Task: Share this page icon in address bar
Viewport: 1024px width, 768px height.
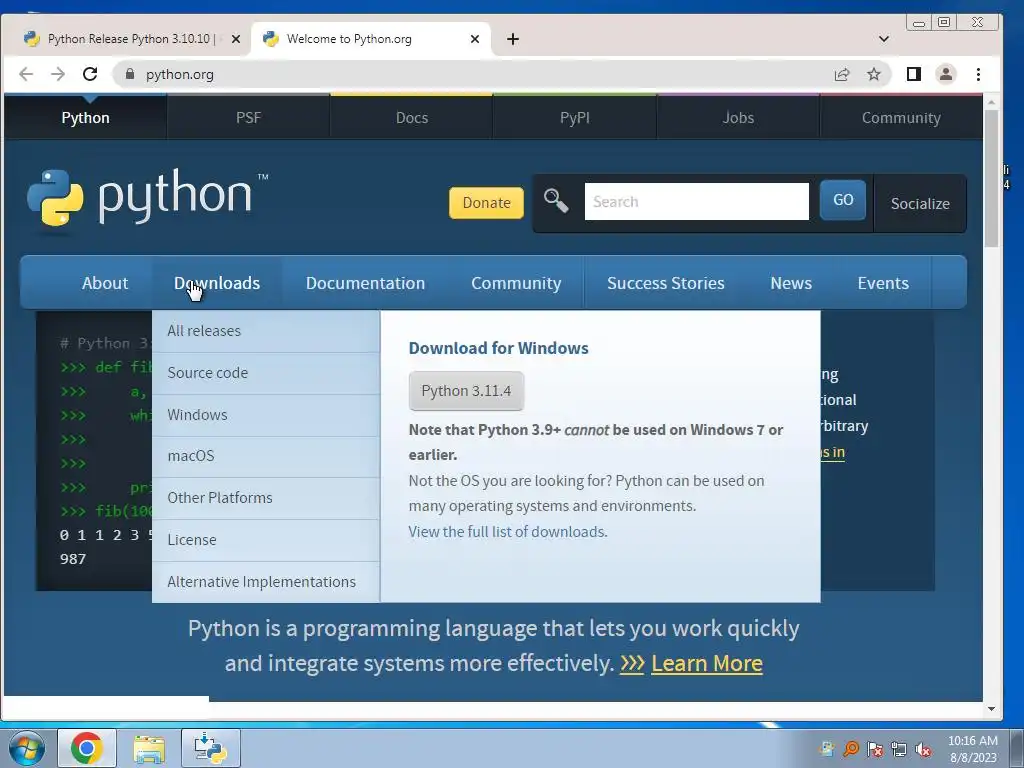Action: [x=842, y=74]
